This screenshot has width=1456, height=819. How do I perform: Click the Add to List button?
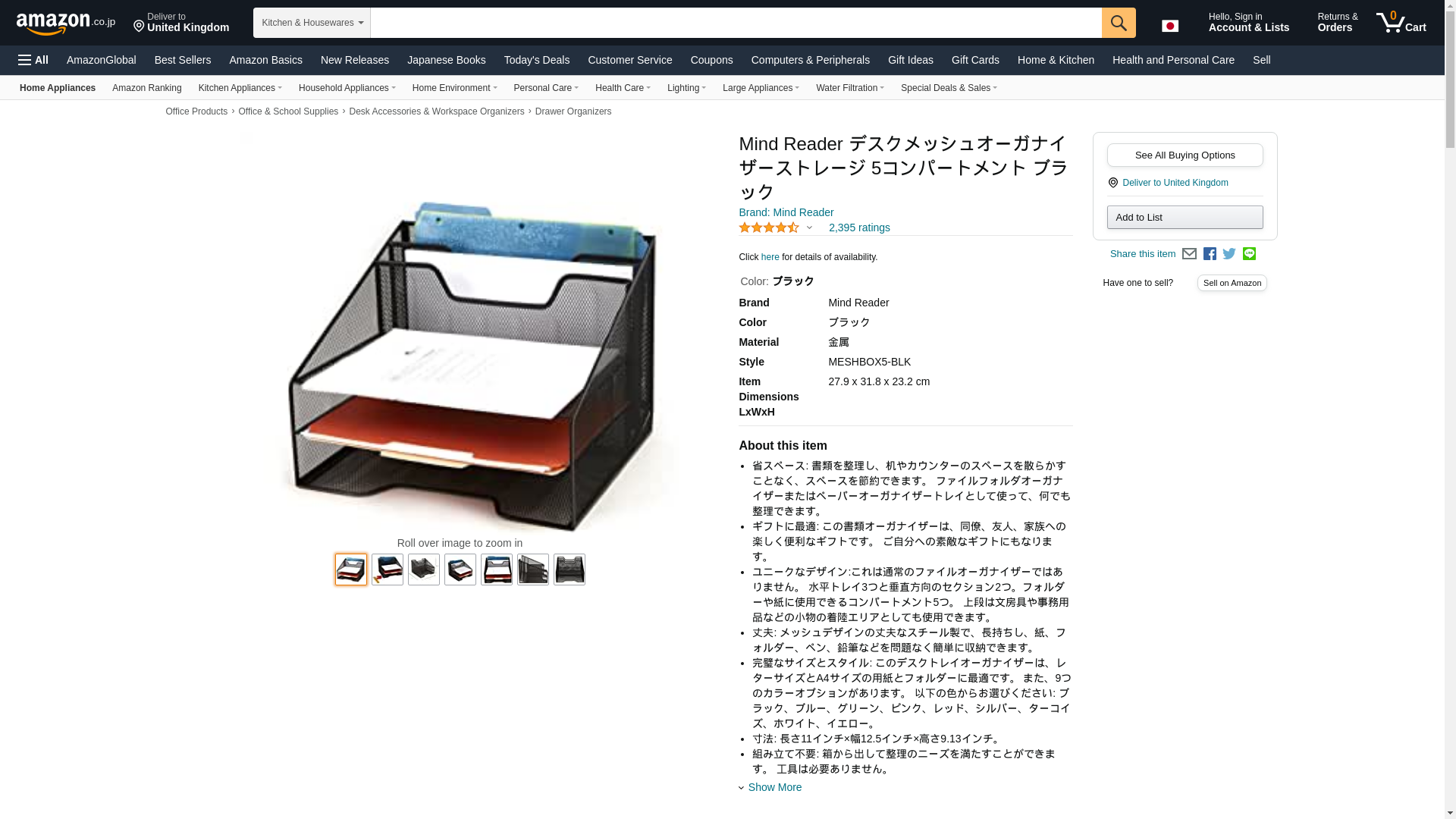pyautogui.click(x=1185, y=218)
